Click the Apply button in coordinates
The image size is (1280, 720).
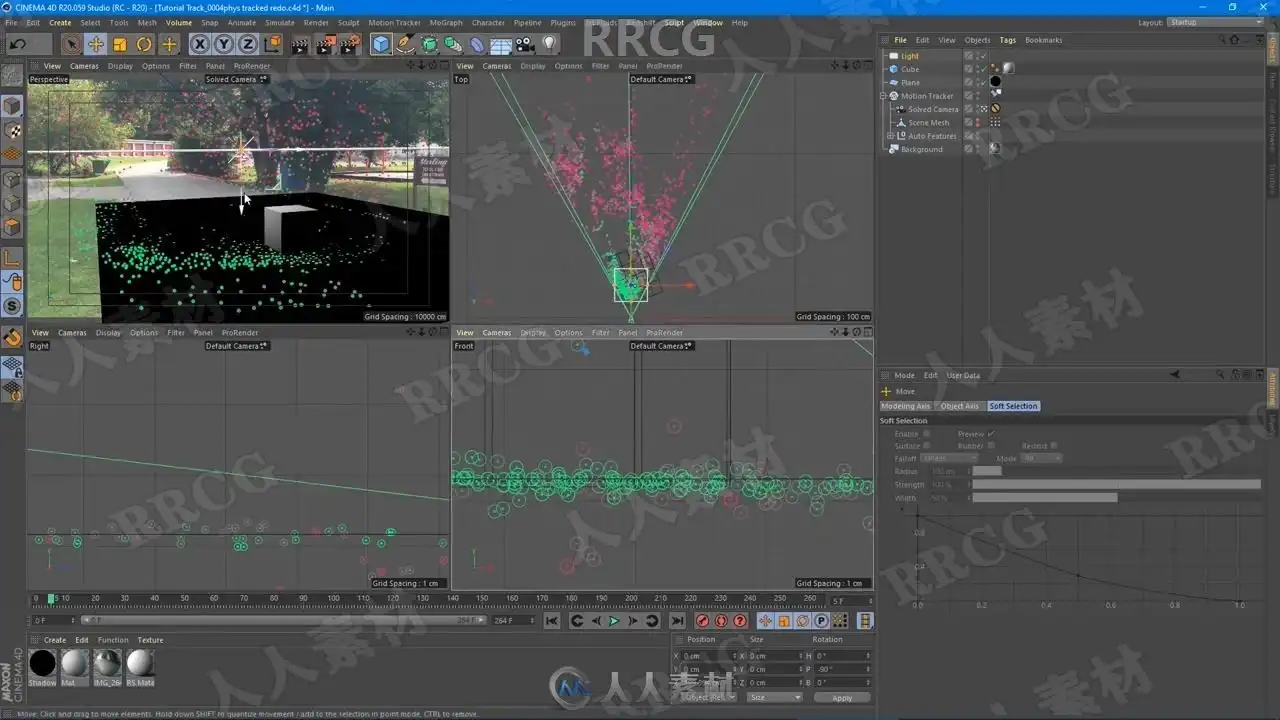(x=842, y=698)
